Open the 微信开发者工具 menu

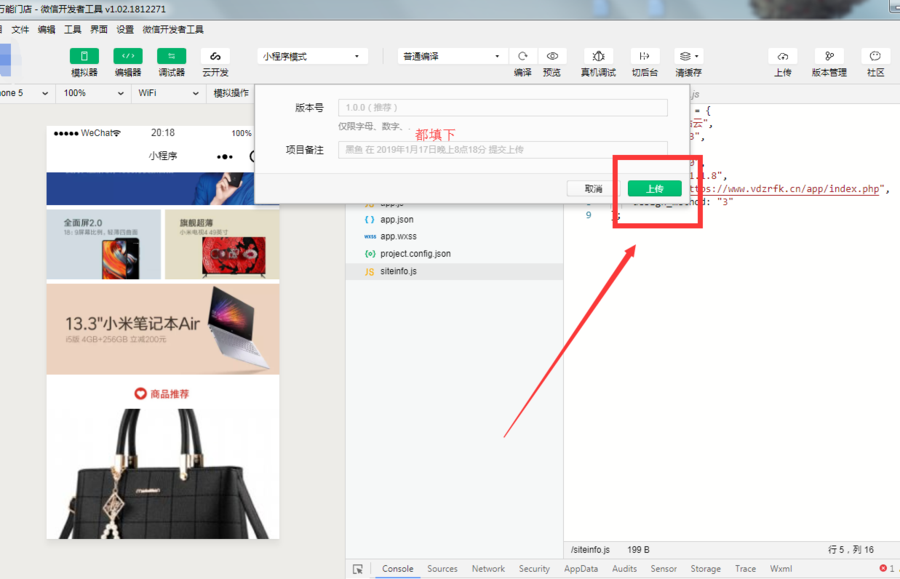click(173, 30)
